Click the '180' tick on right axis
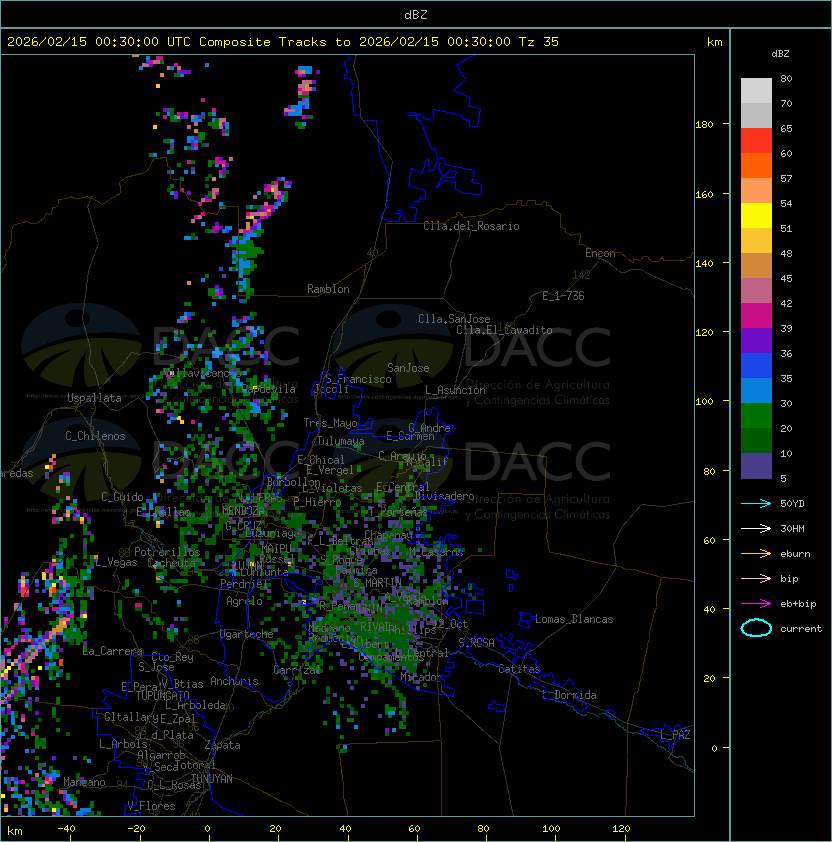The height and width of the screenshot is (842, 832). click(704, 125)
